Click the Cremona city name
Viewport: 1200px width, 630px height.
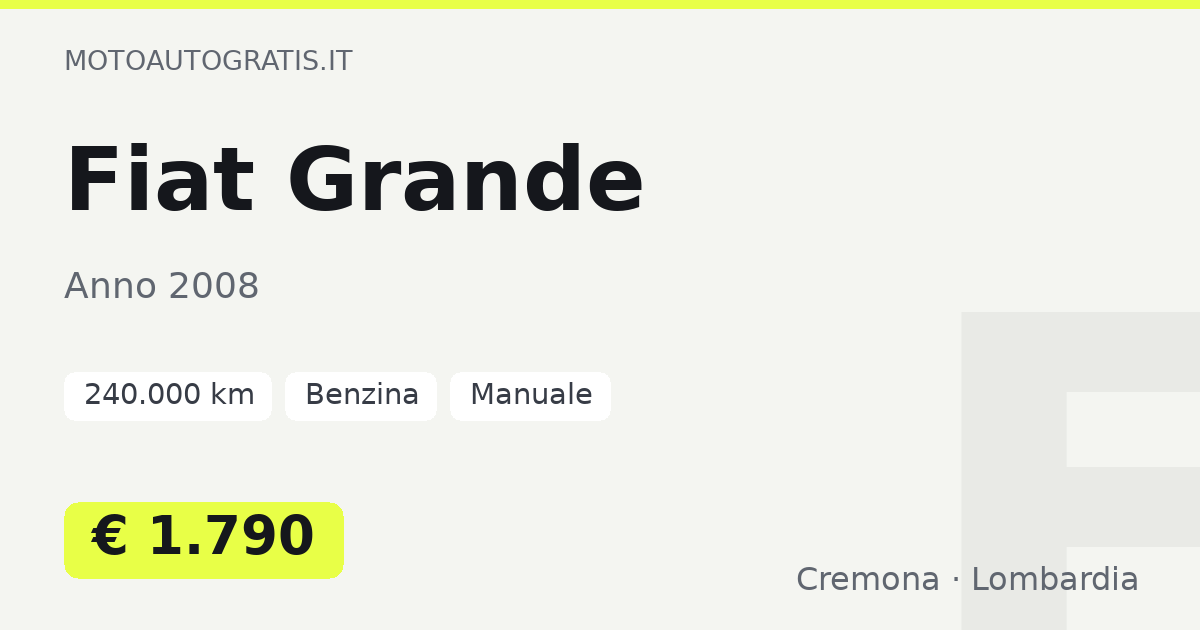coord(868,580)
